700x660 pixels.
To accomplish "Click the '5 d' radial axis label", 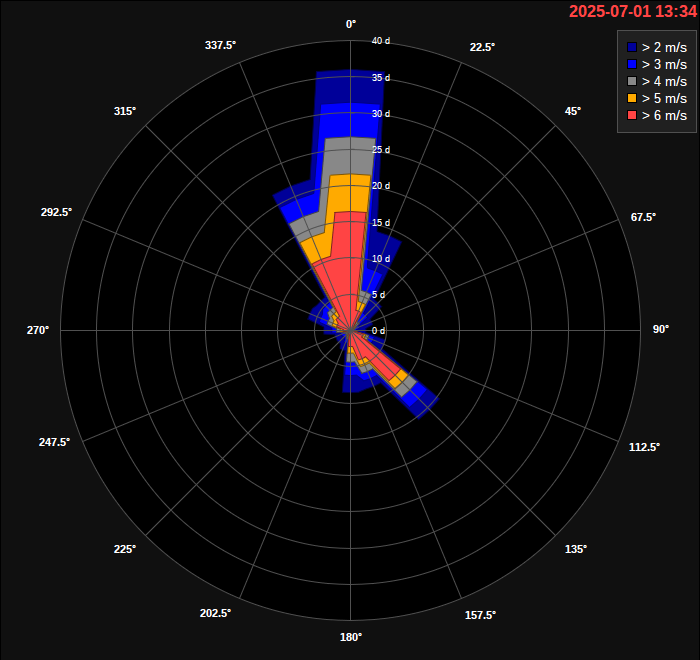I will (x=379, y=294).
